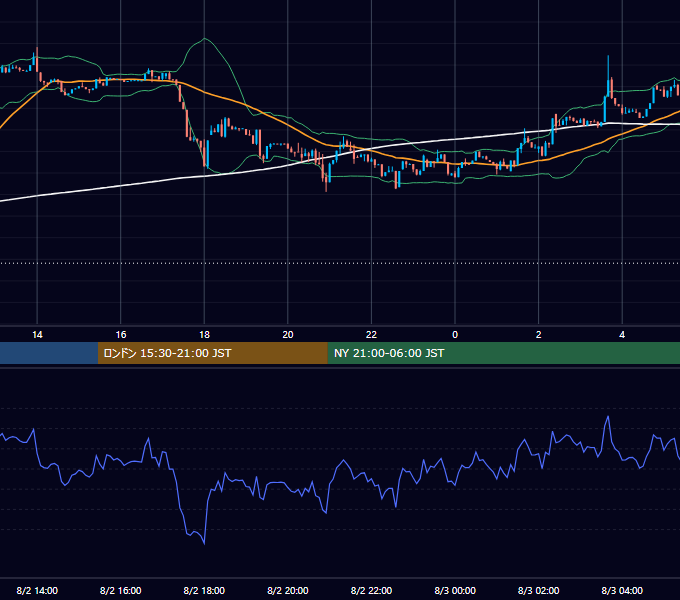This screenshot has height=600, width=680.
Task: Click the 8/3 04:00 time label
Action: click(x=622, y=590)
